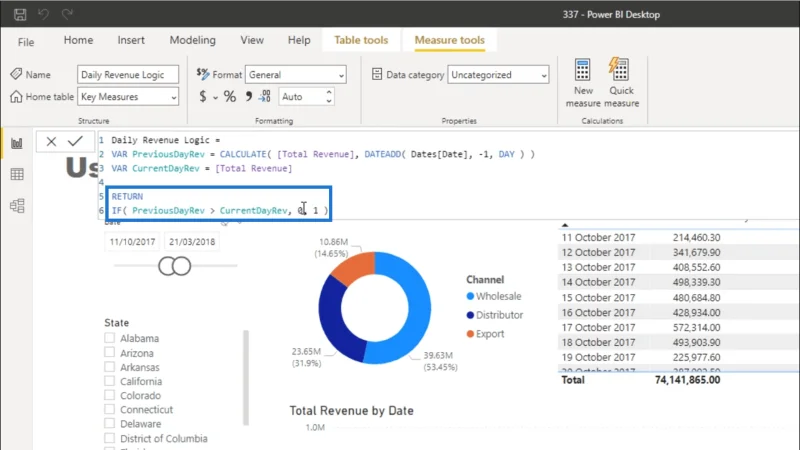Undo the last action
The image size is (800, 450).
click(x=43, y=14)
